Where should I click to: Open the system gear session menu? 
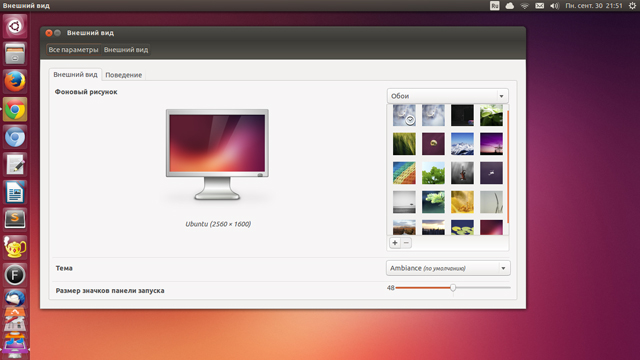tap(632, 6)
